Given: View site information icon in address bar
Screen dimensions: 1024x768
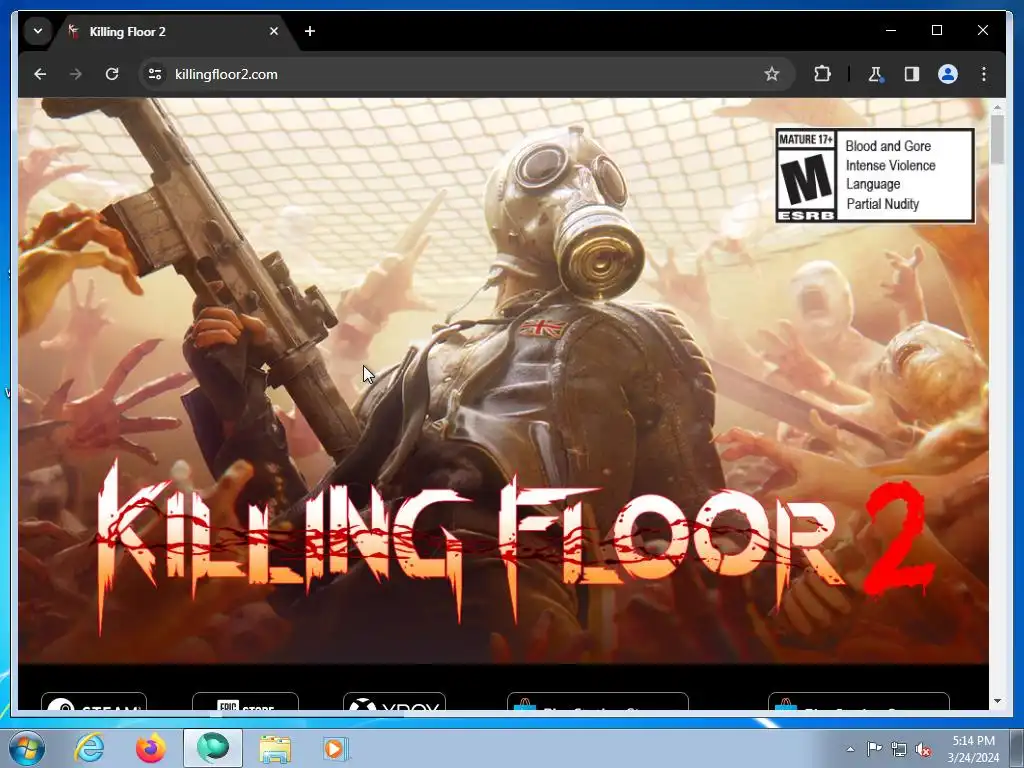Looking at the screenshot, I should [x=155, y=74].
